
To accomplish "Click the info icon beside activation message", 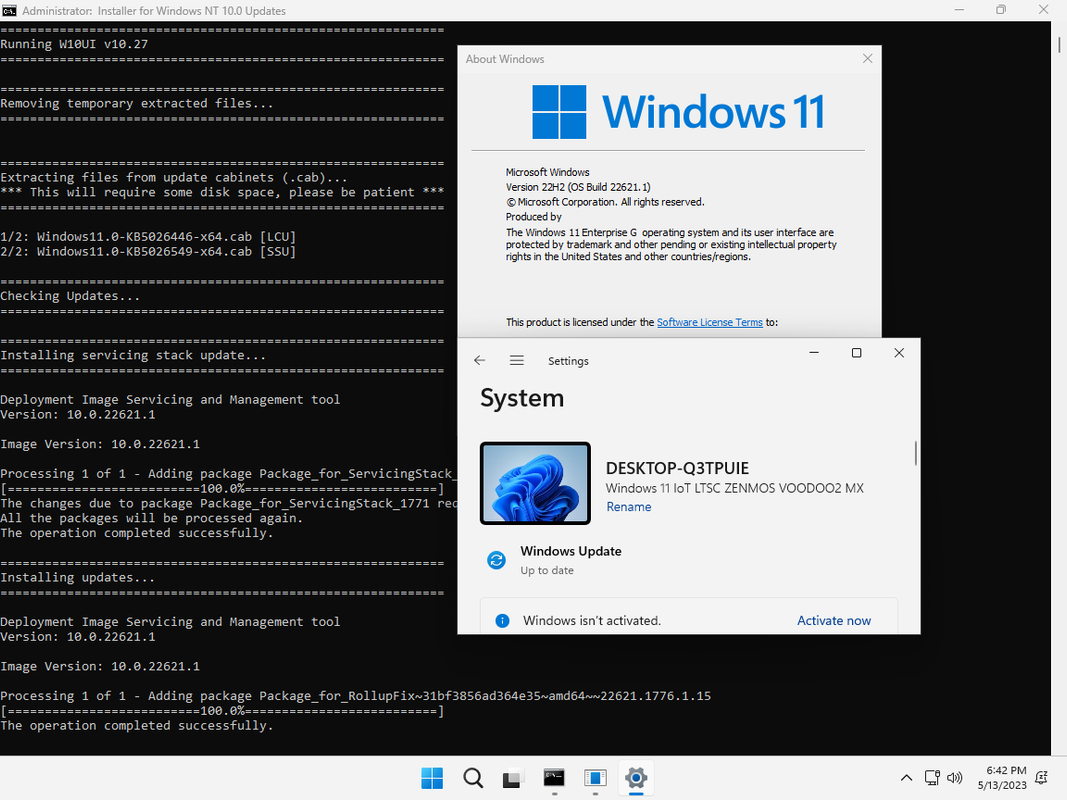I will click(502, 620).
